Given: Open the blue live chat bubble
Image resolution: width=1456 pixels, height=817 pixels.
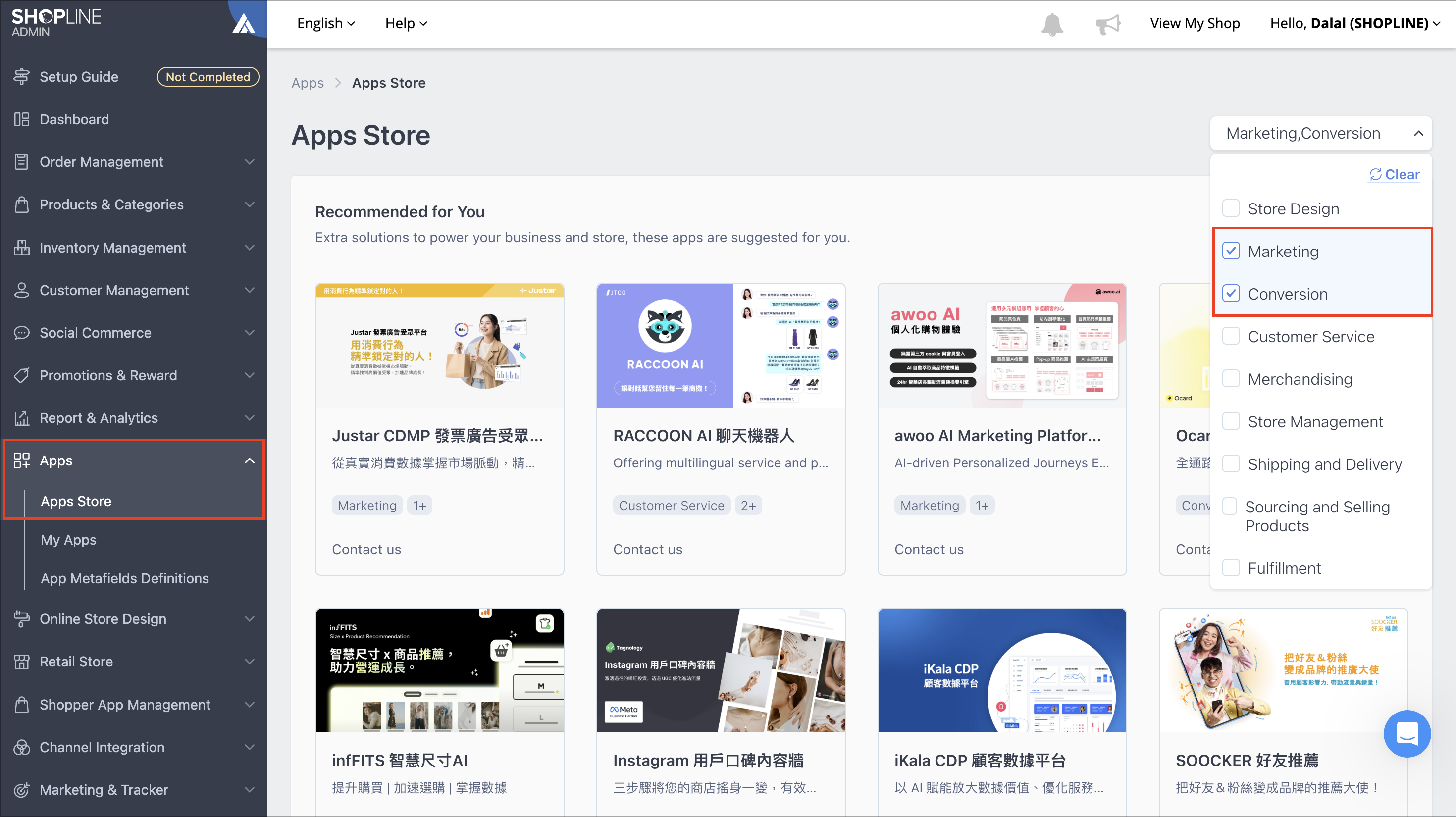Looking at the screenshot, I should pos(1407,733).
